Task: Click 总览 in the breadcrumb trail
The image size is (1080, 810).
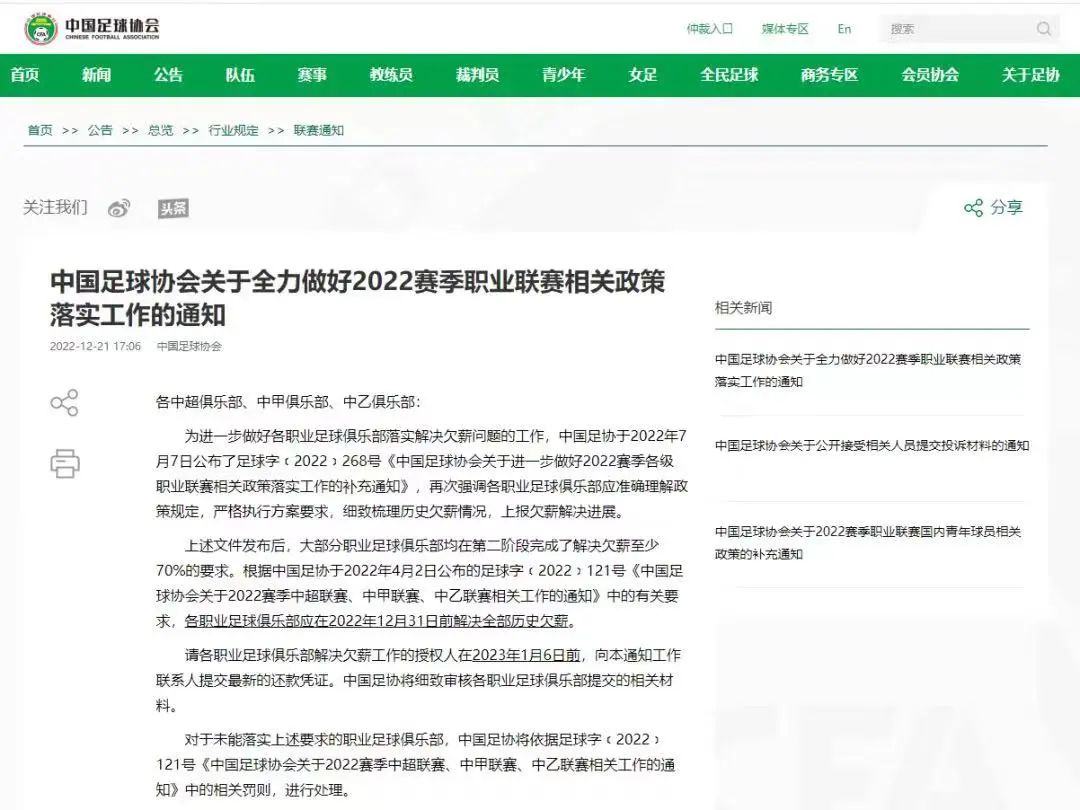Action: 160,130
